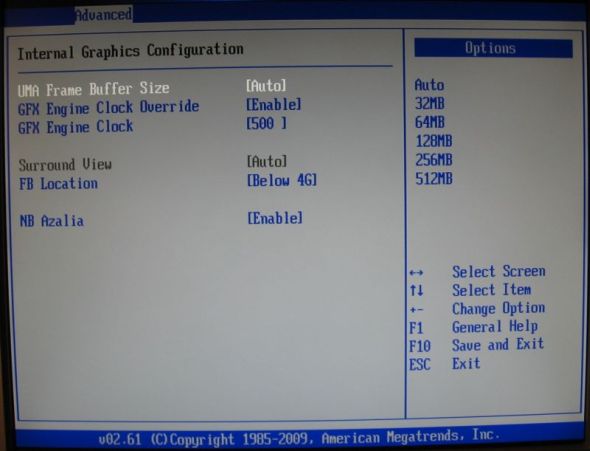Viewport: 590px width, 451px height.
Task: Select the Advanced tab
Action: 103,15
